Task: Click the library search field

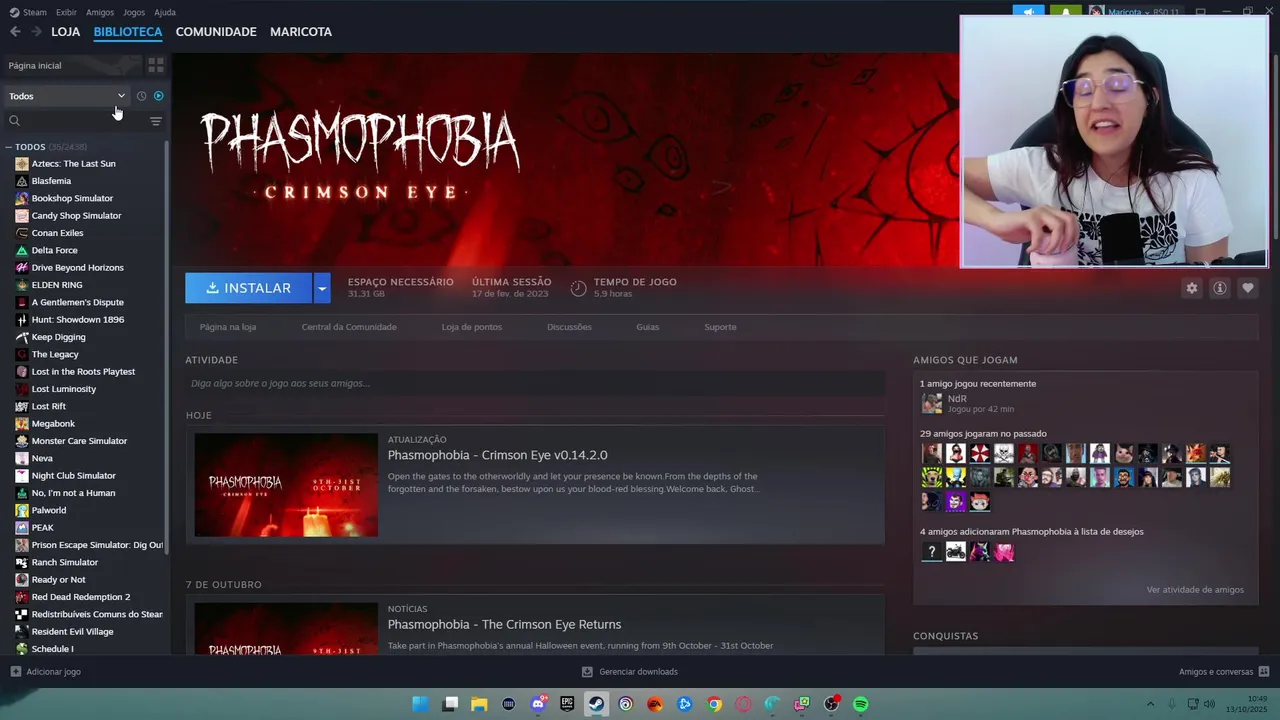Action: pyautogui.click(x=75, y=121)
